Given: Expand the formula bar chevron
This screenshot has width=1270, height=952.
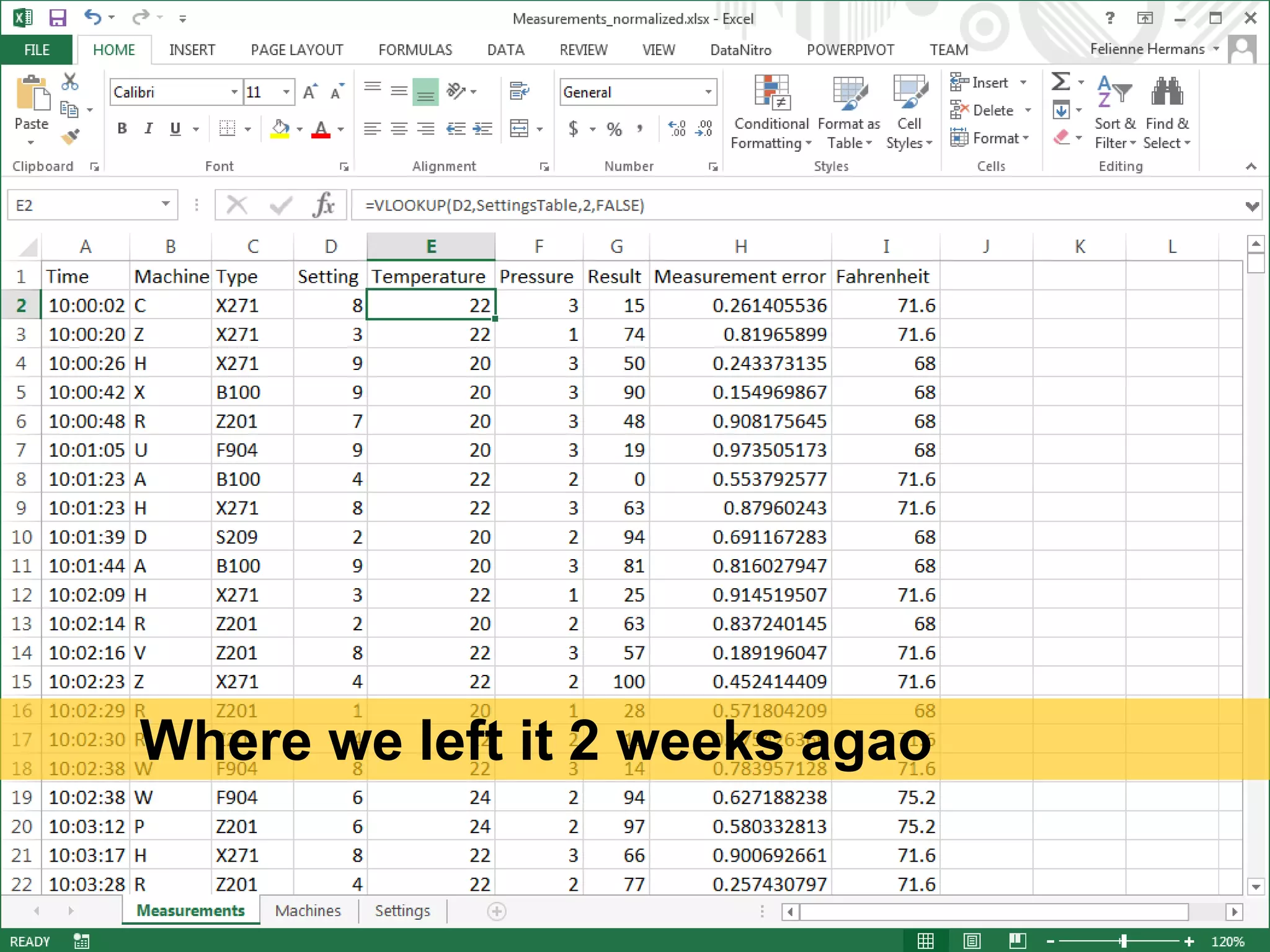Looking at the screenshot, I should [x=1252, y=206].
